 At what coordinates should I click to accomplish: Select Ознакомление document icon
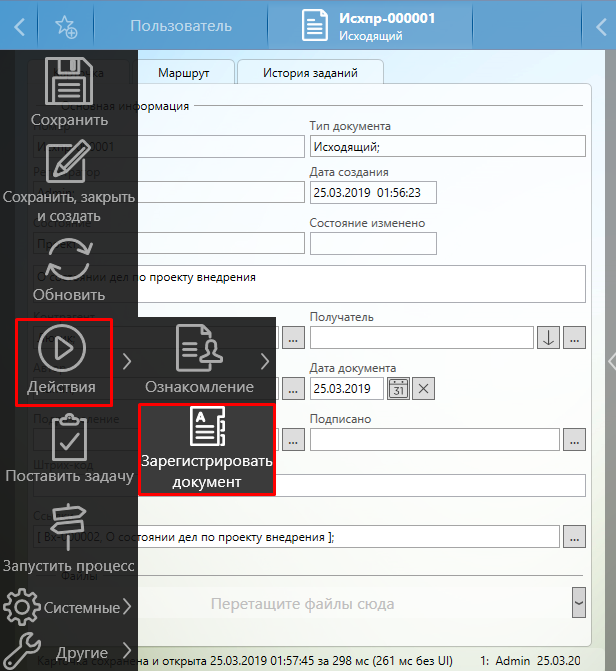tap(199, 348)
